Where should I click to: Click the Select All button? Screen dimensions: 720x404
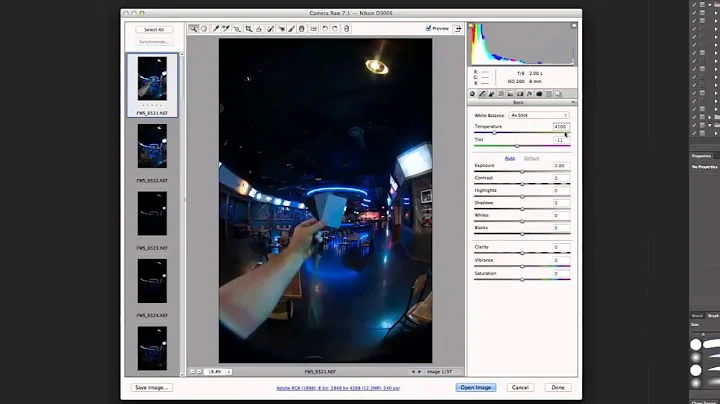(x=154, y=29)
